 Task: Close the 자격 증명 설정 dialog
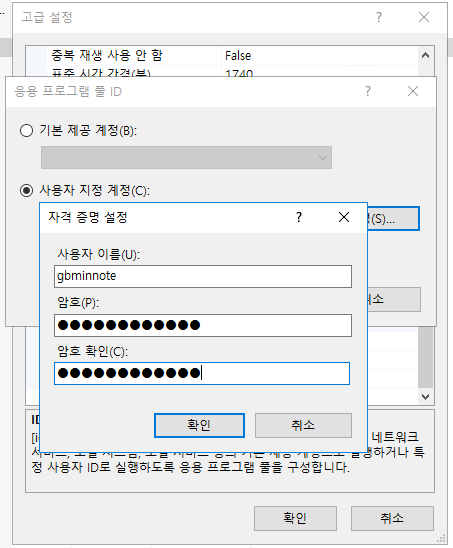pyautogui.click(x=344, y=217)
